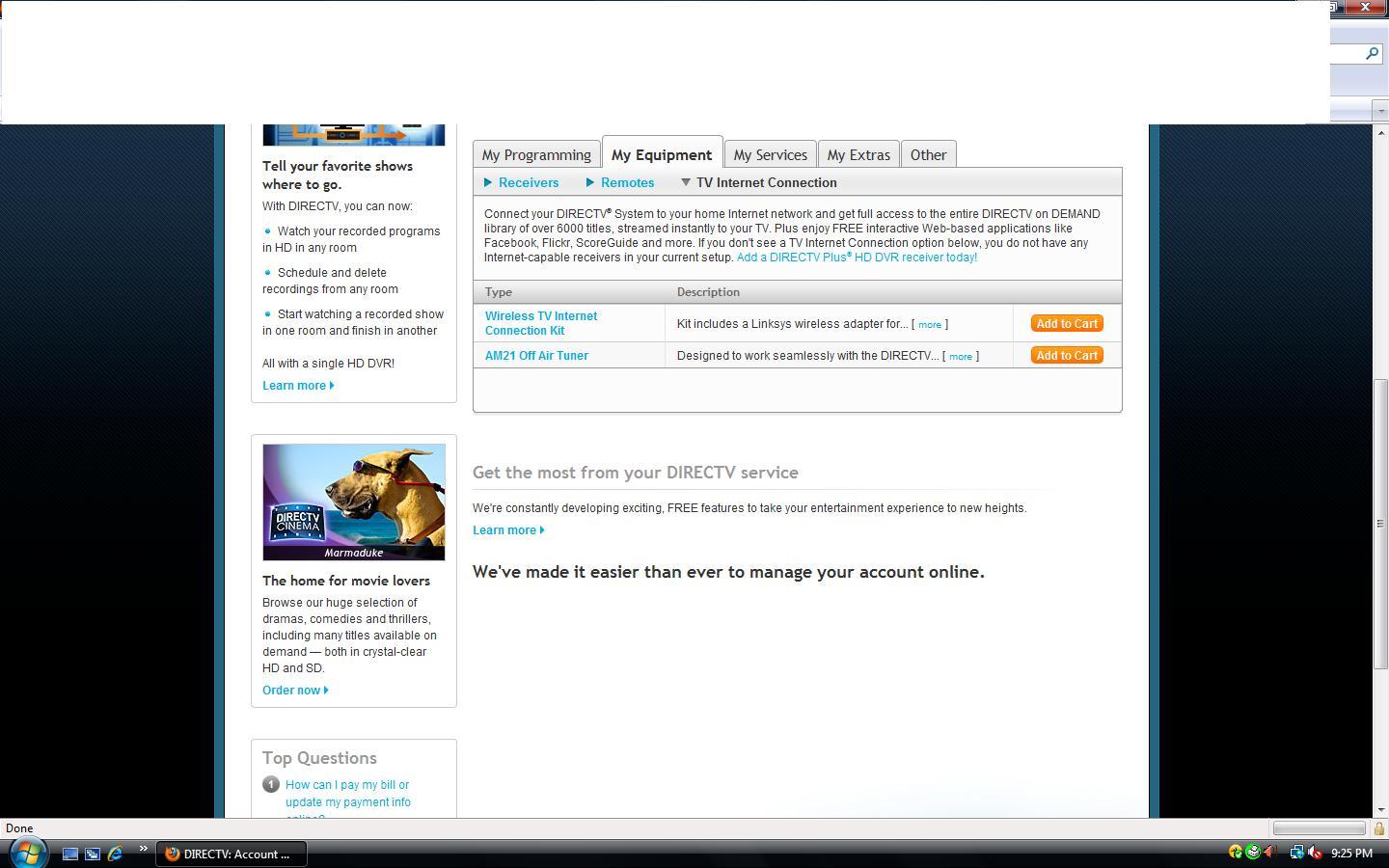Click Learn more under Get the most heading
Screen dimensions: 1389x868
tap(508, 530)
